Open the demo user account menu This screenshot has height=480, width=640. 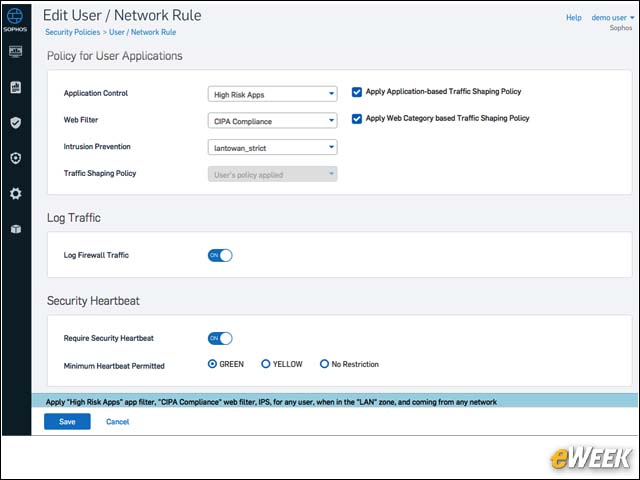coord(613,18)
